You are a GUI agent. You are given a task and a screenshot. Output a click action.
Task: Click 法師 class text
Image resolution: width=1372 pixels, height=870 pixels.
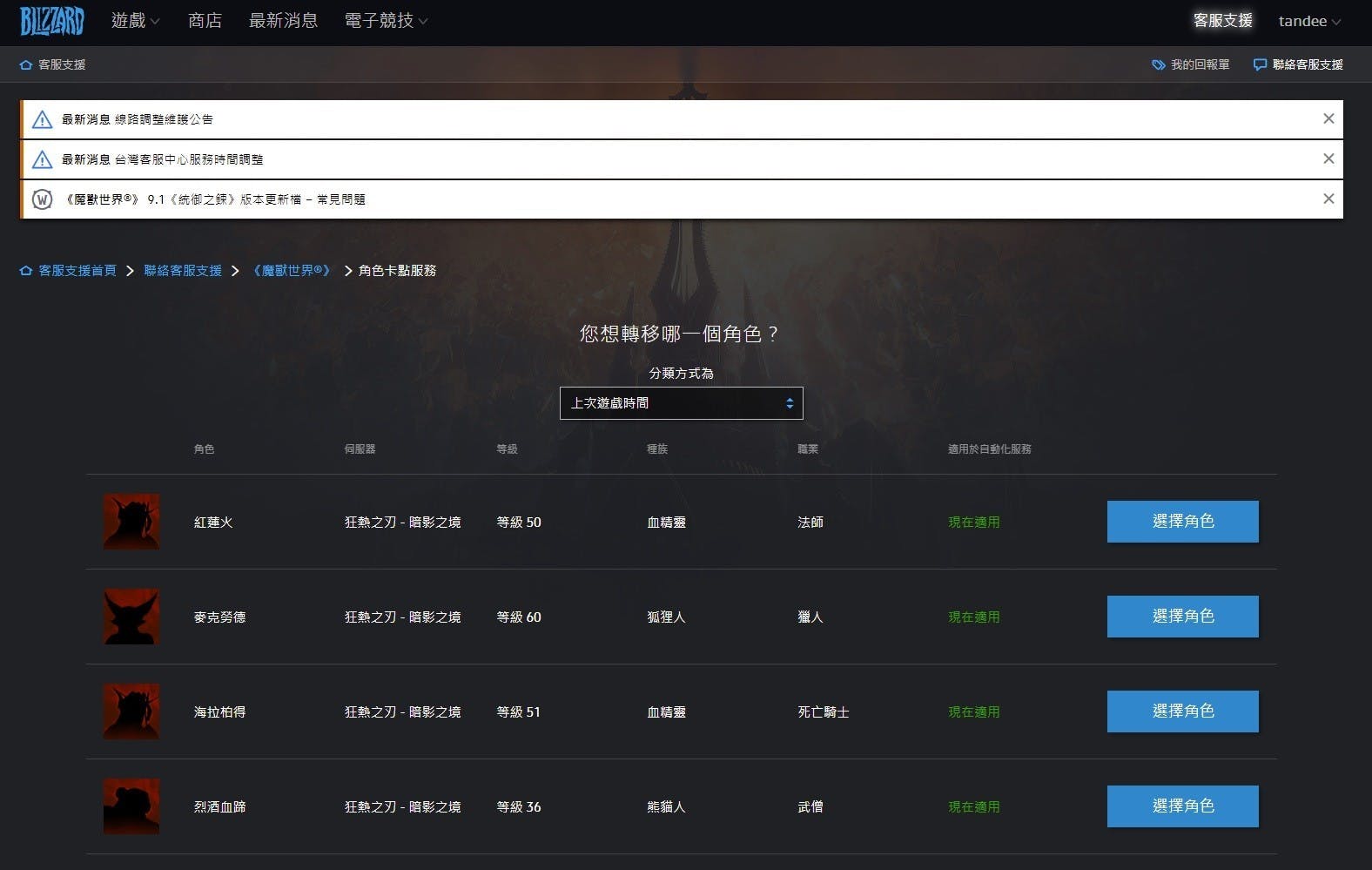(x=810, y=523)
